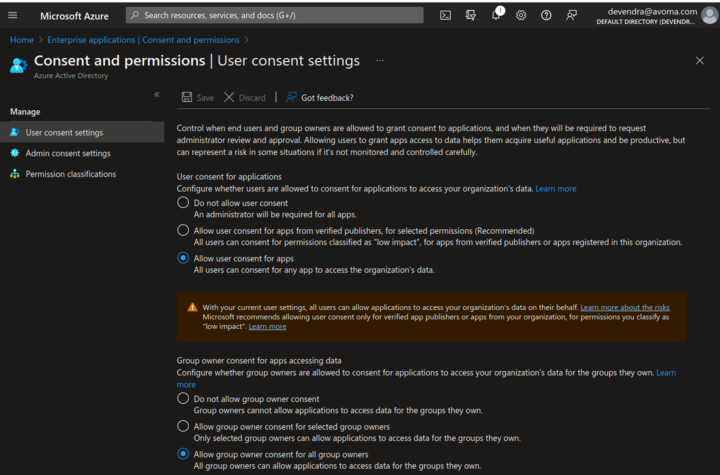Open the ellipsis more options beside page title
Image resolution: width=720 pixels, height=475 pixels.
pyautogui.click(x=380, y=61)
